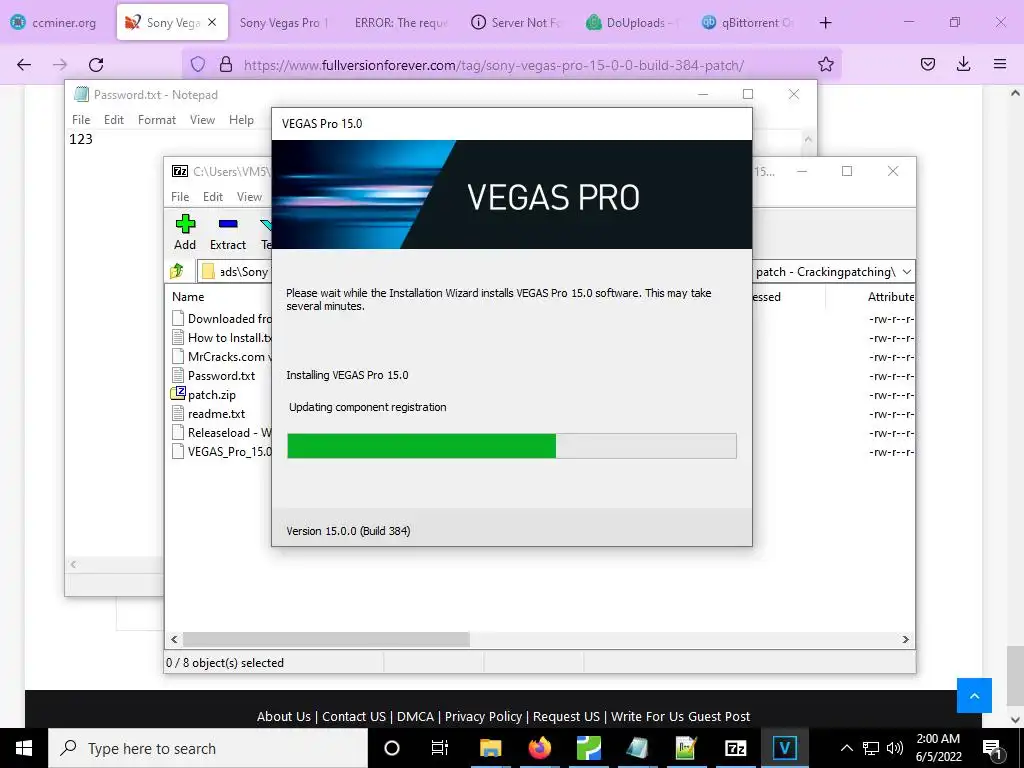Click the VEGAS Pro installation progress bar
Screen dimensions: 1024x768
tap(512, 446)
